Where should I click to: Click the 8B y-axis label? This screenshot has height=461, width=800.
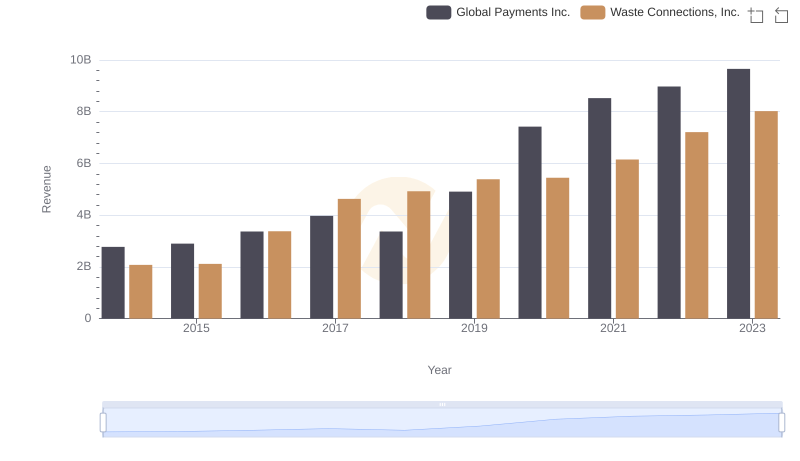coord(84,111)
